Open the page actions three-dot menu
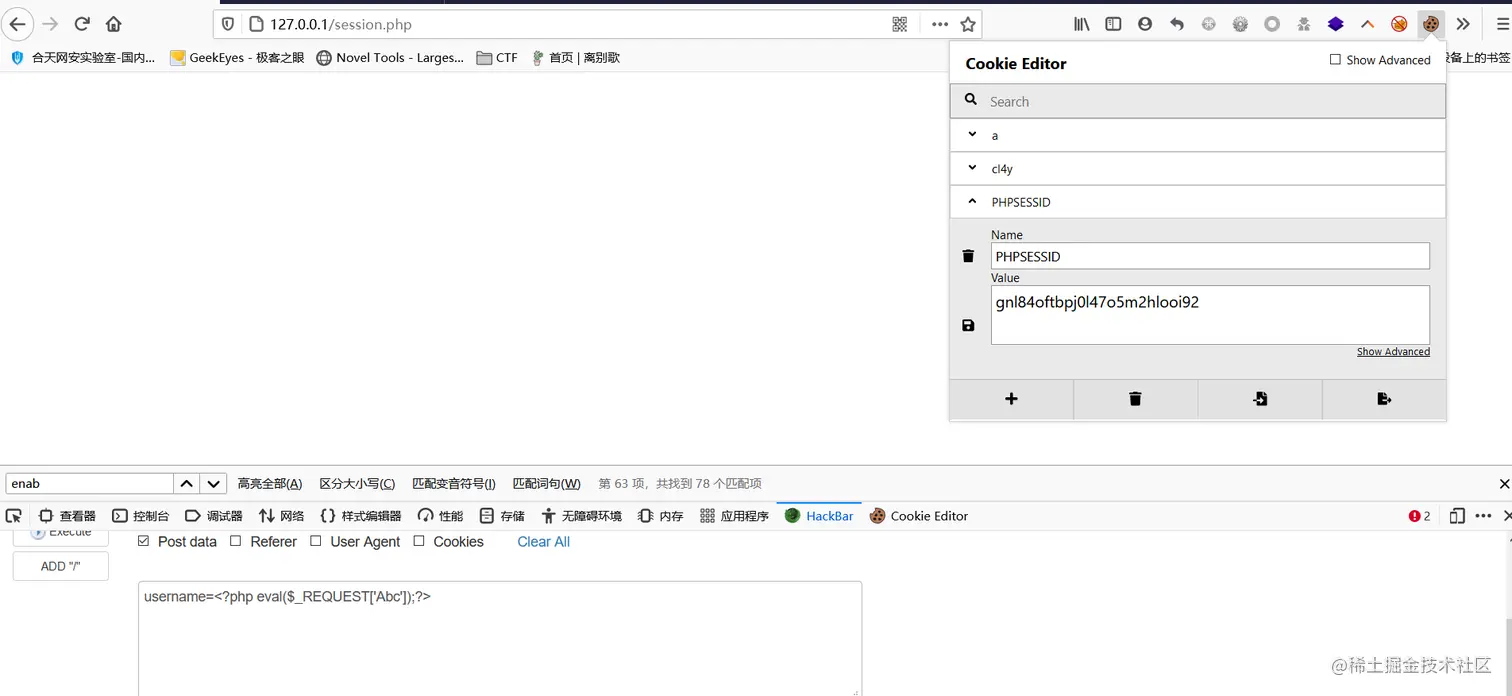 pyautogui.click(x=940, y=24)
